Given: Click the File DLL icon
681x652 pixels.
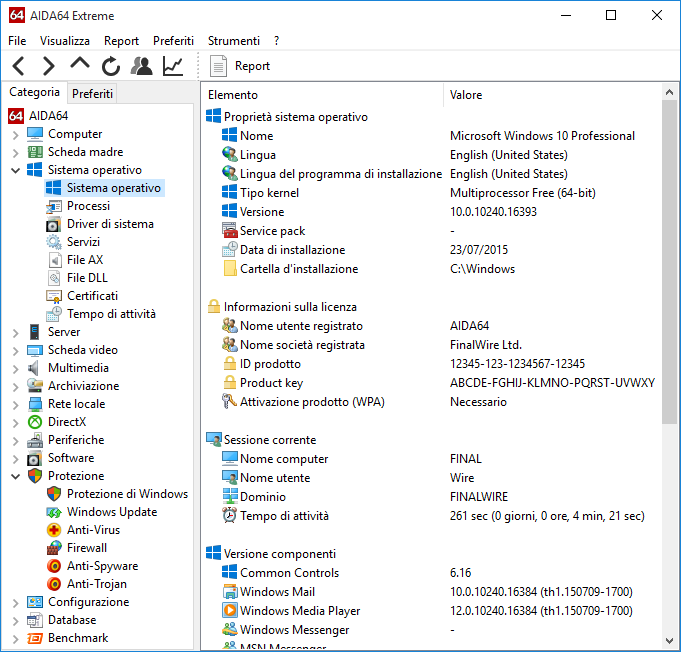Looking at the screenshot, I should coord(54,278).
